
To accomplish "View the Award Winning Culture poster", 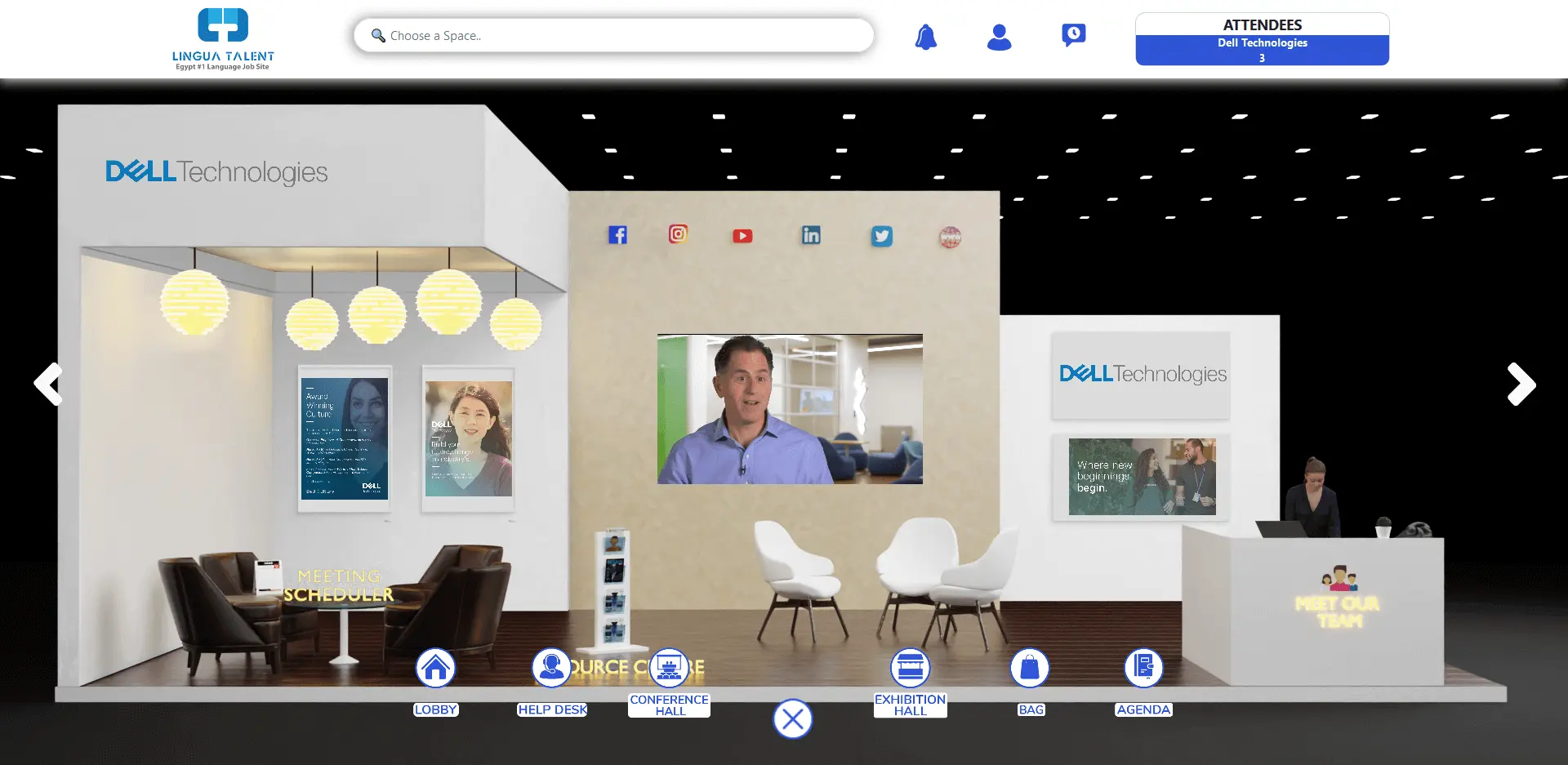I will [x=345, y=438].
